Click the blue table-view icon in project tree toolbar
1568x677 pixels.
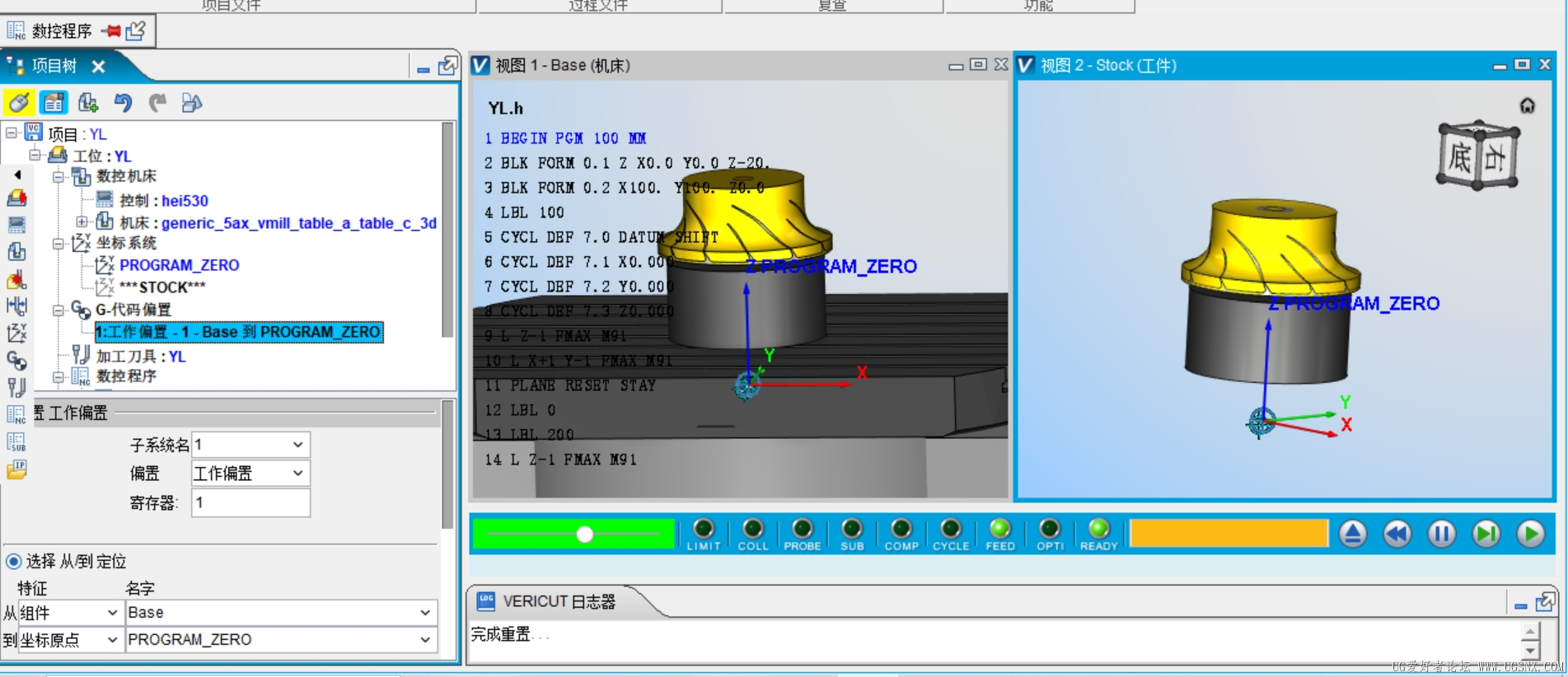[54, 102]
